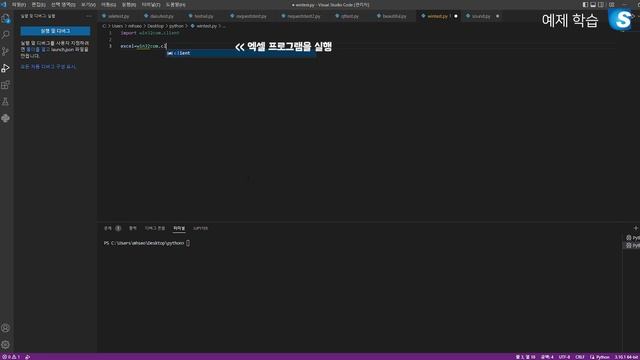
Task: Click the new terminal plus icon
Action: [x=636, y=228]
